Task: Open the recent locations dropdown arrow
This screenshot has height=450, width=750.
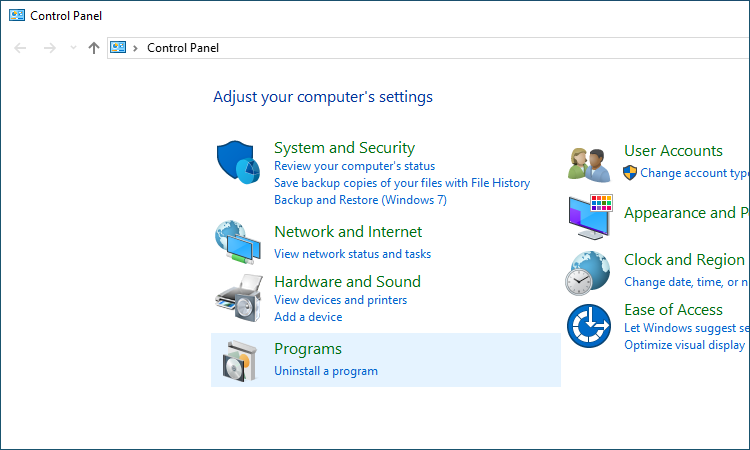Action: coord(73,48)
